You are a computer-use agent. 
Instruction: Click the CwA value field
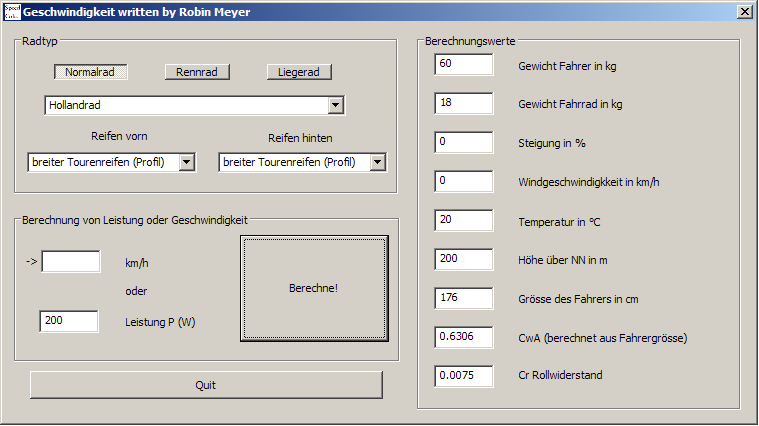pyautogui.click(x=464, y=338)
